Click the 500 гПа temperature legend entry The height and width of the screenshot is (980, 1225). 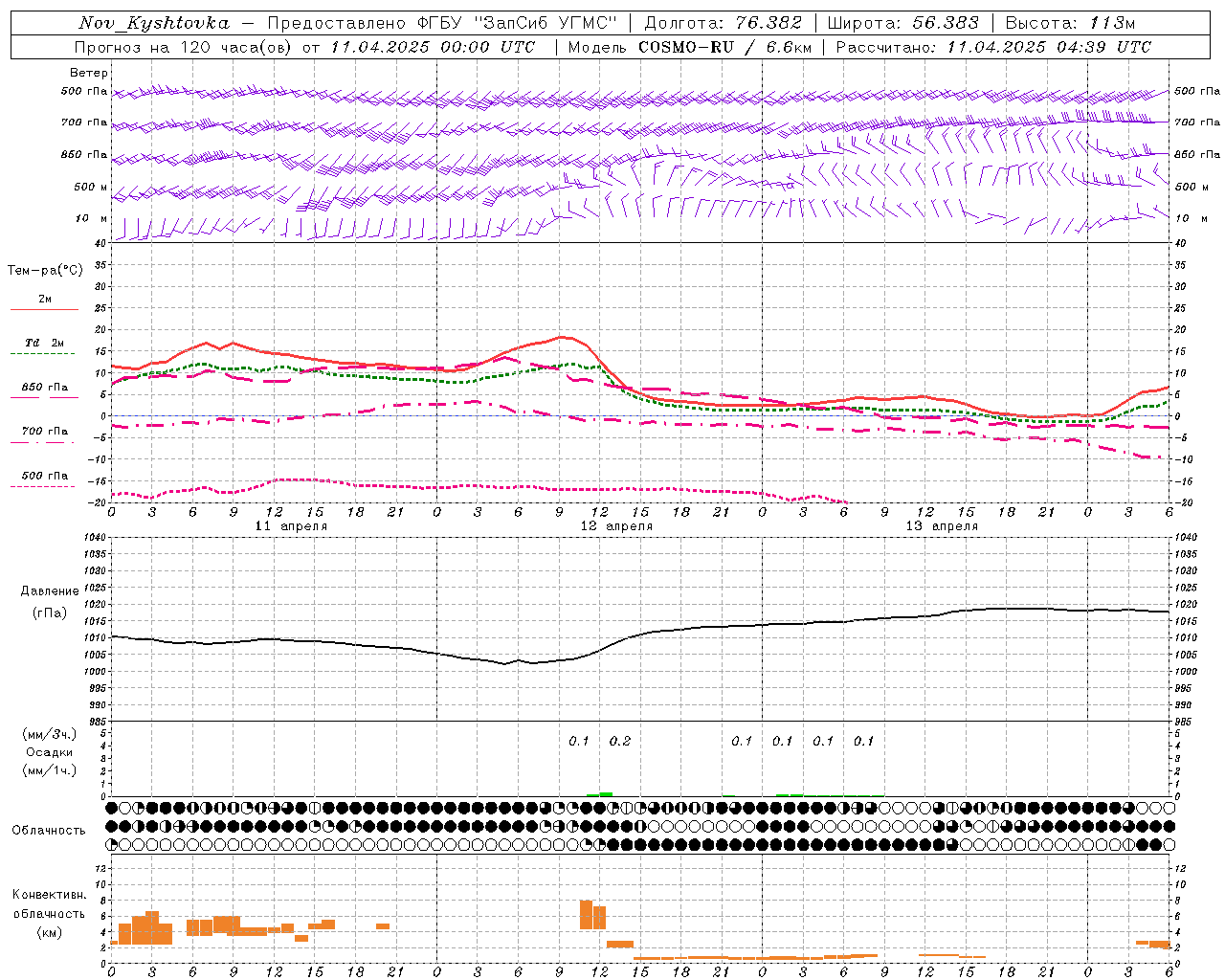coord(45,476)
